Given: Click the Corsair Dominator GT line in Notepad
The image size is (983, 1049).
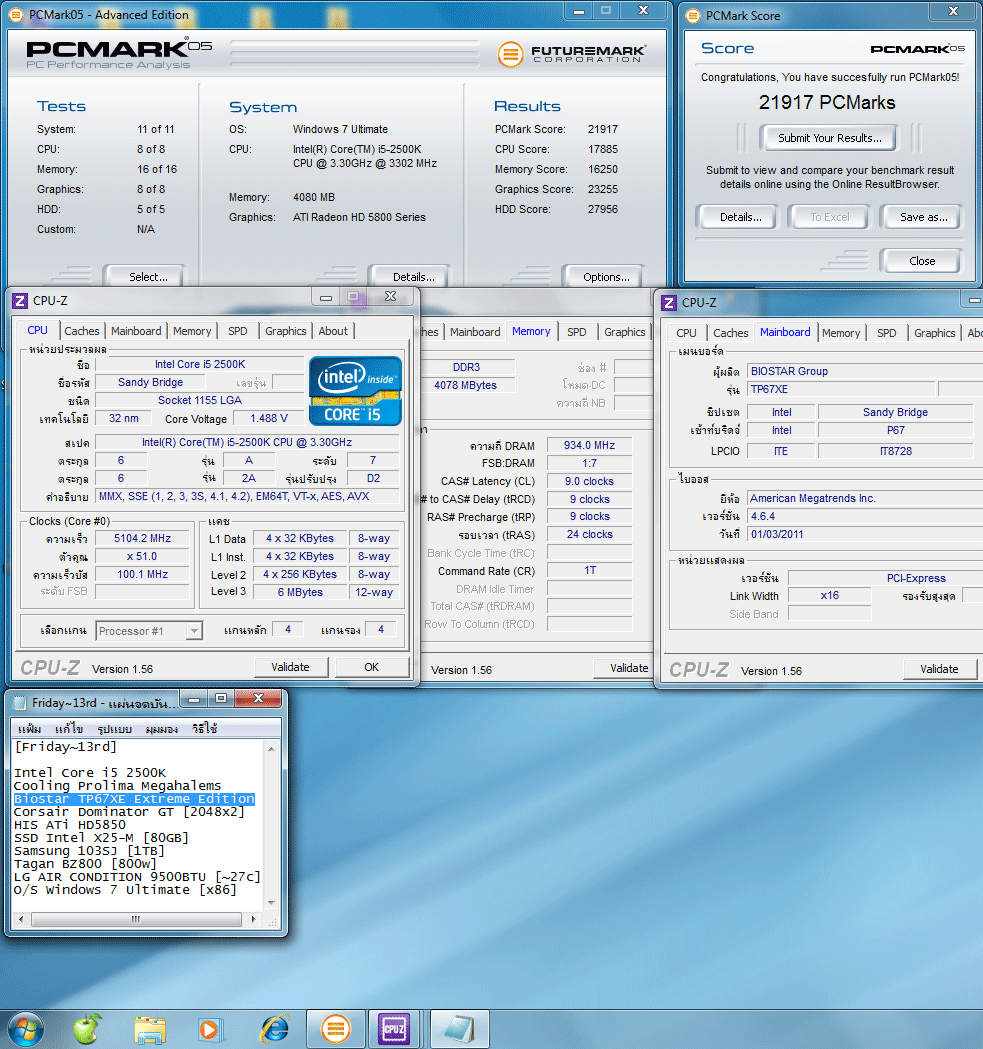Looking at the screenshot, I should coord(129,812).
